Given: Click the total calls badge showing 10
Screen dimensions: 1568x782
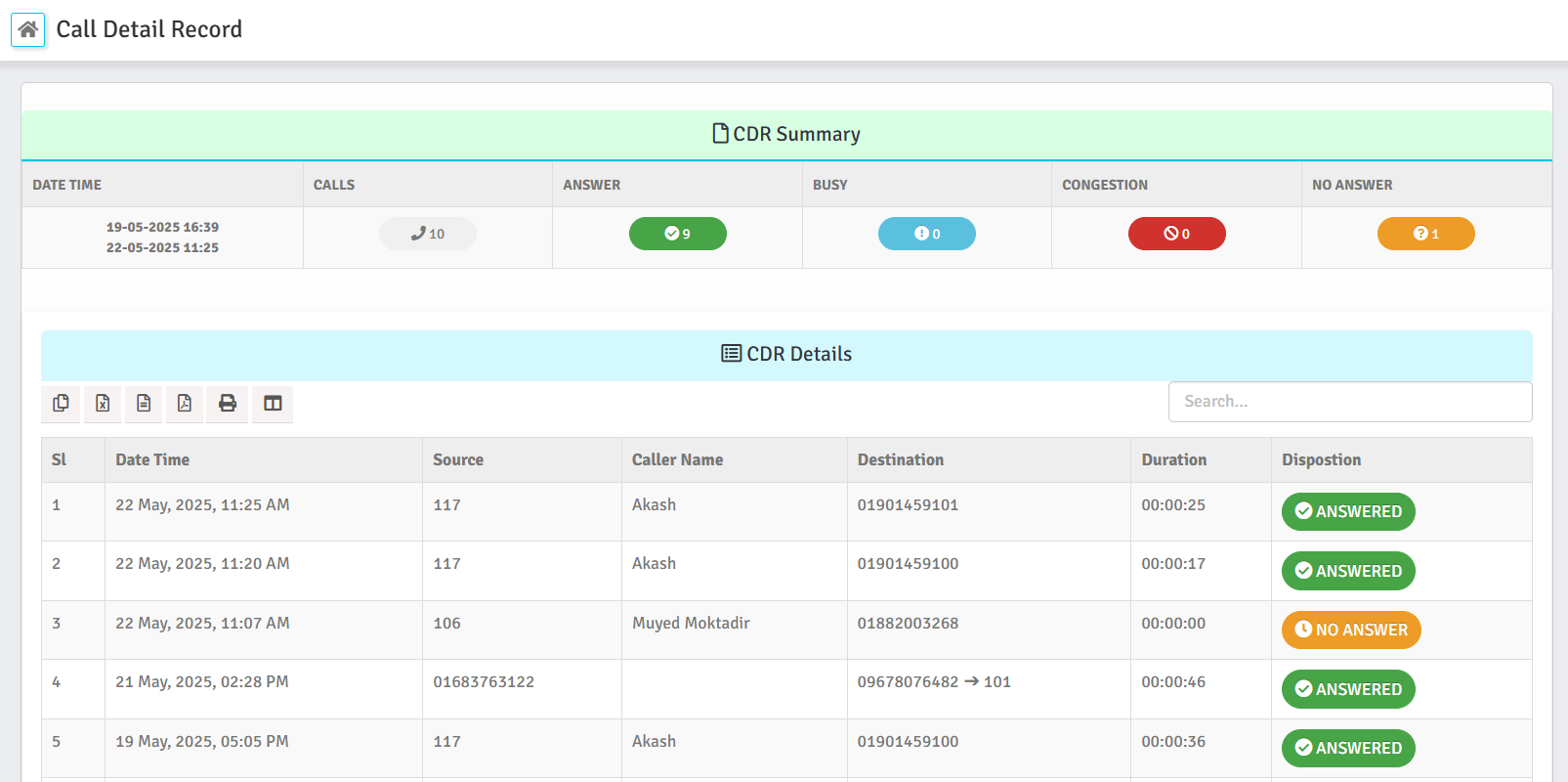Looking at the screenshot, I should (x=428, y=234).
